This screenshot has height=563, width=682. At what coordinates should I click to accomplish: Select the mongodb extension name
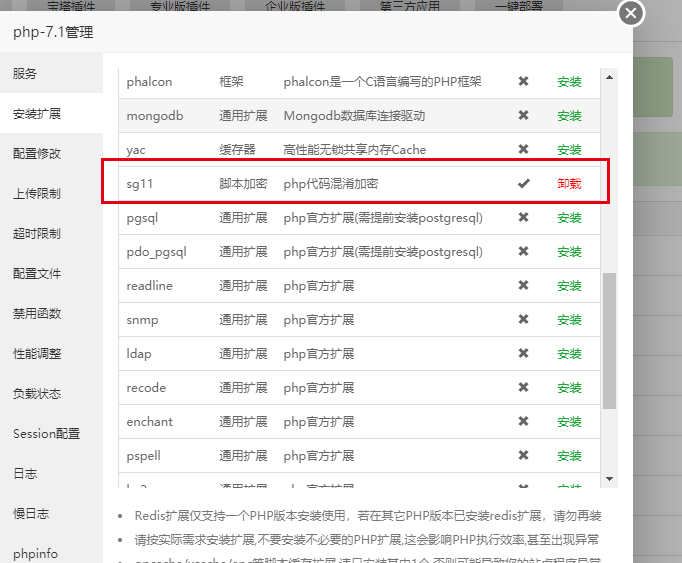(155, 116)
